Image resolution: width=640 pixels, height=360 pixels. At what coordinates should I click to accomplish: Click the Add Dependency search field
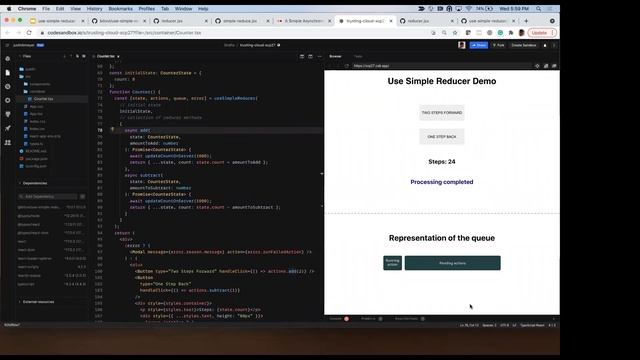(48, 197)
